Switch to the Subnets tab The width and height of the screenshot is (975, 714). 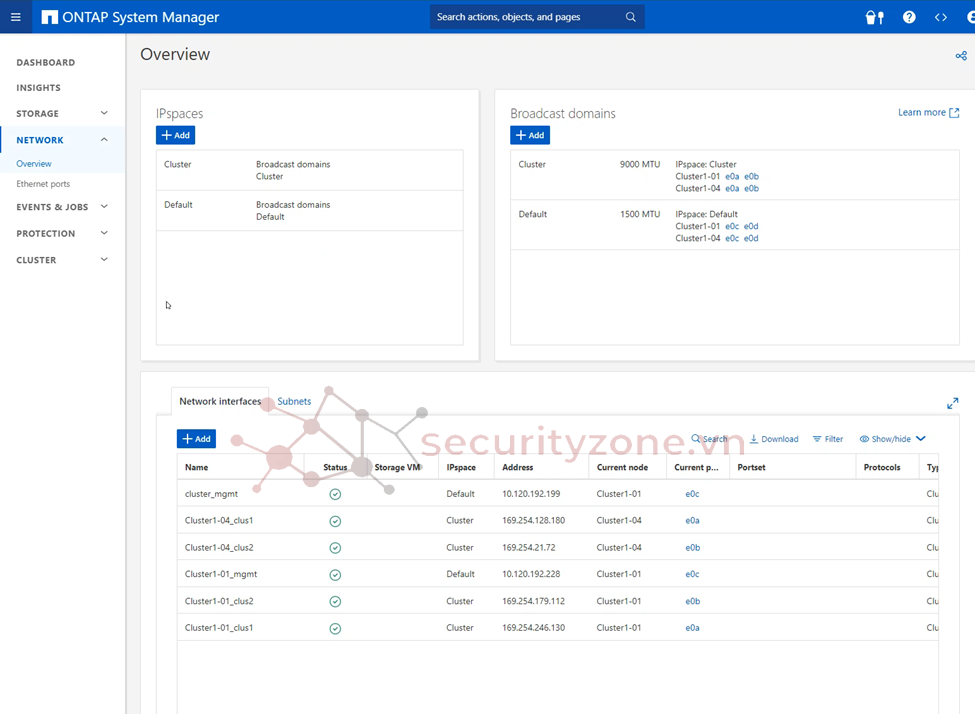tap(294, 401)
